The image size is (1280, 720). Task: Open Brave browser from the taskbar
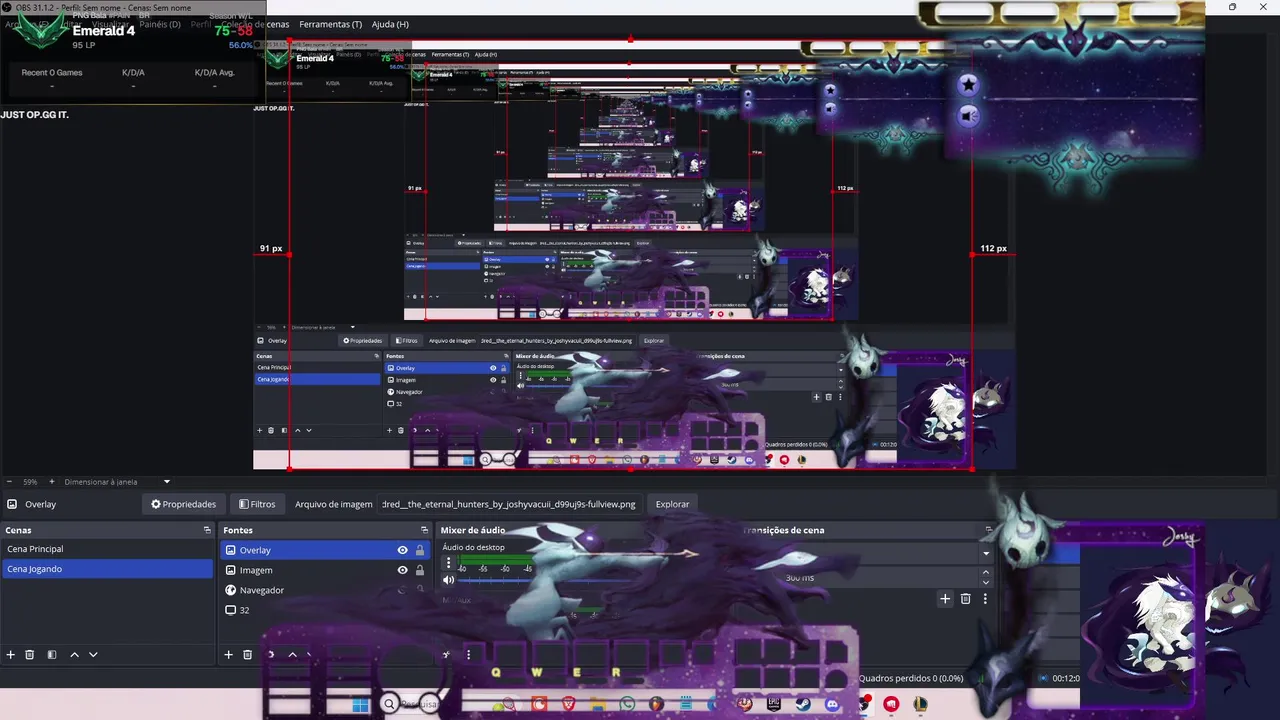[569, 704]
